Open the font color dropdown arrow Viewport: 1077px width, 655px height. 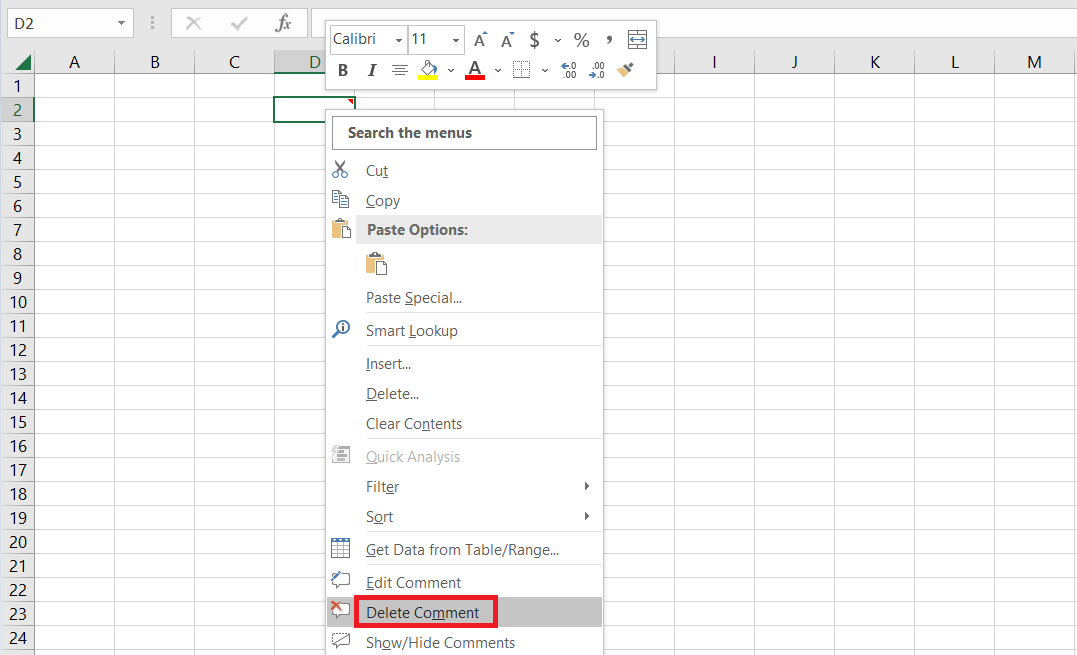pos(498,70)
